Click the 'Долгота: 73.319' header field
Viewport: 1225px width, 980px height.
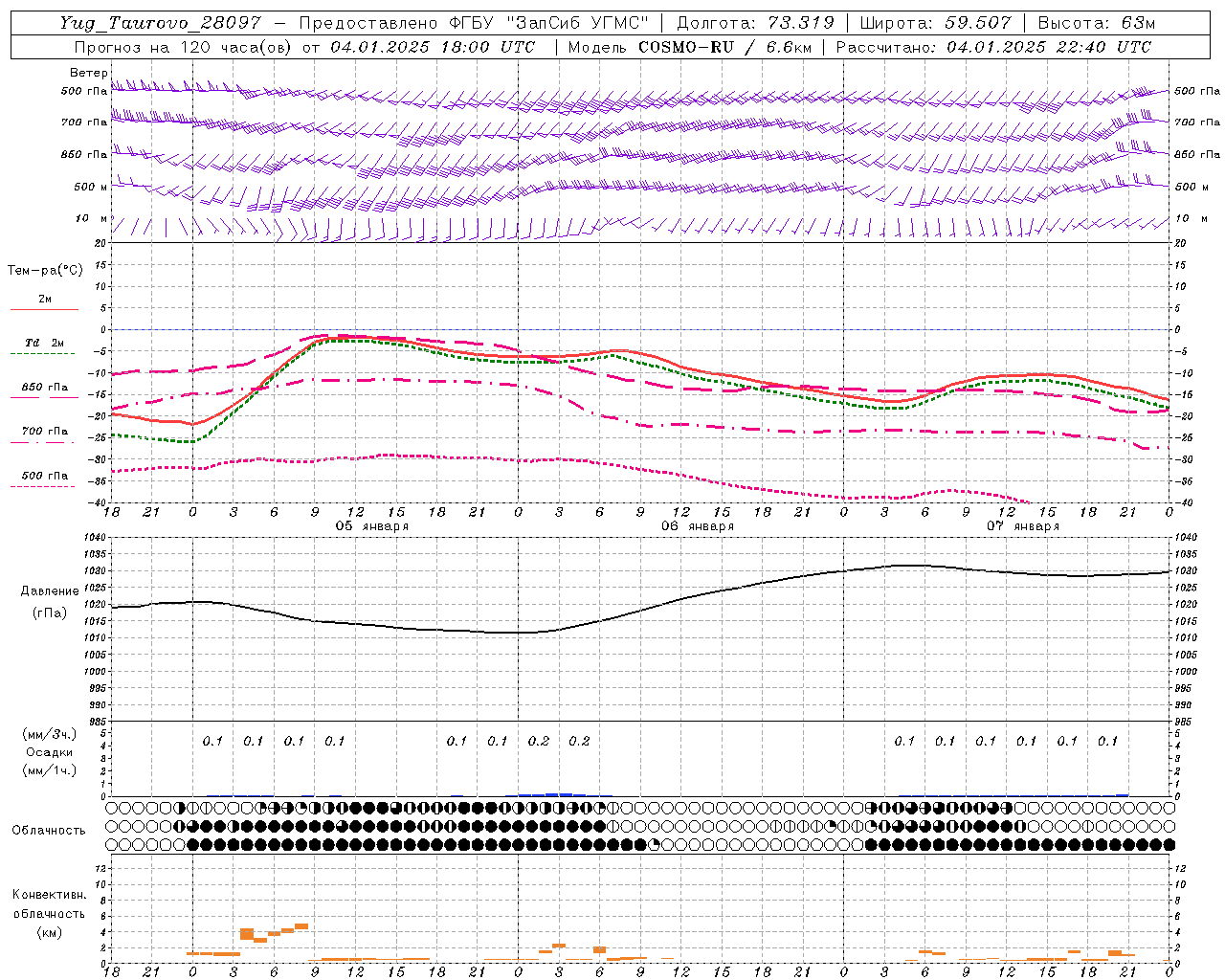[x=755, y=23]
